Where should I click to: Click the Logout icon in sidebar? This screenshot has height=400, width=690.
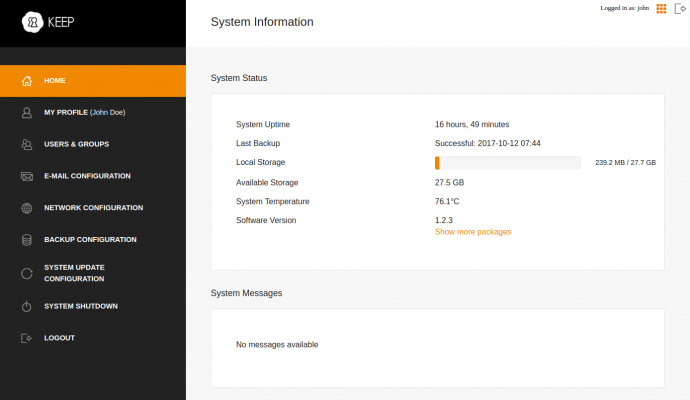pyautogui.click(x=26, y=338)
